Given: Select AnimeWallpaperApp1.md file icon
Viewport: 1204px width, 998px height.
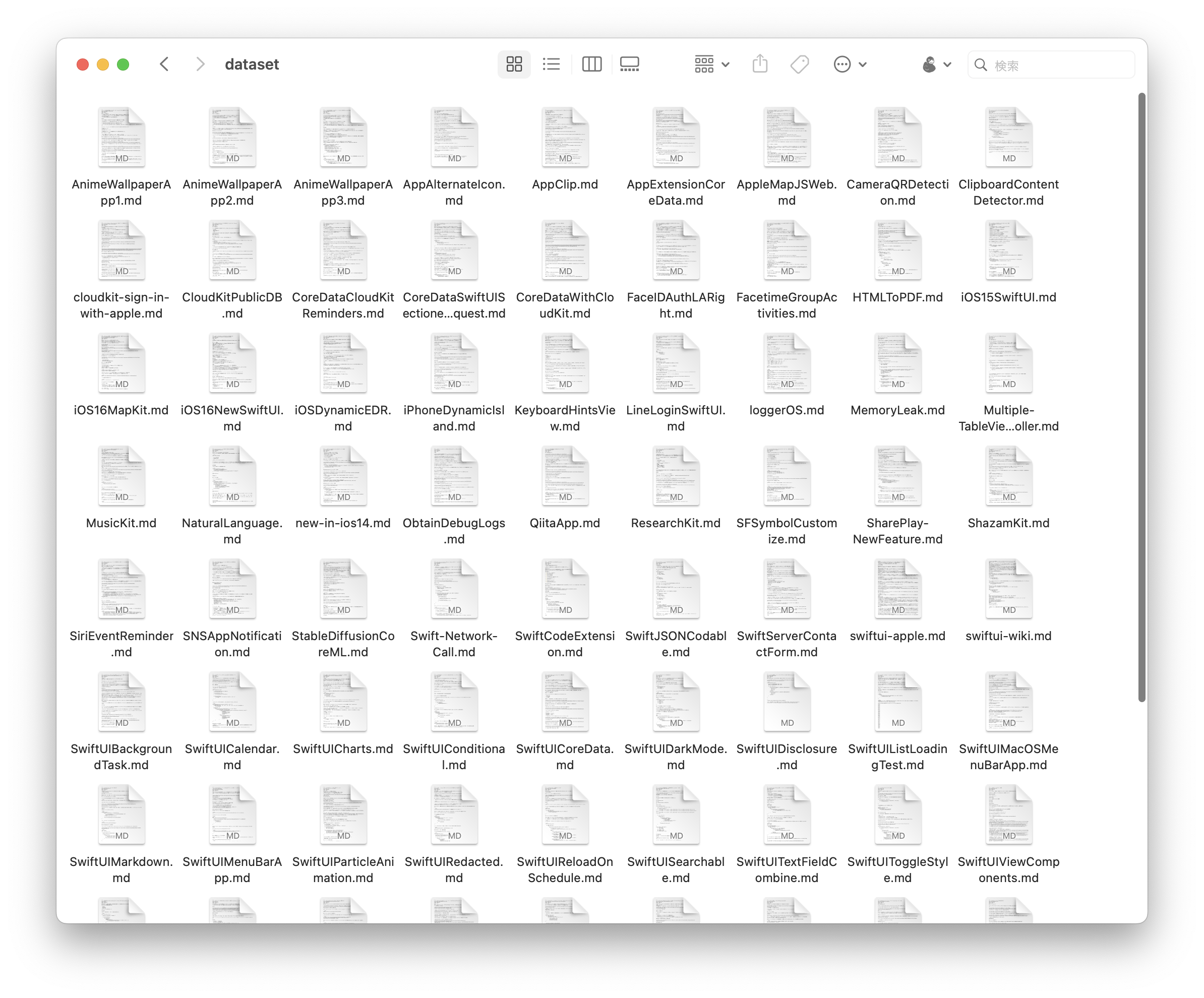Looking at the screenshot, I should (x=122, y=137).
